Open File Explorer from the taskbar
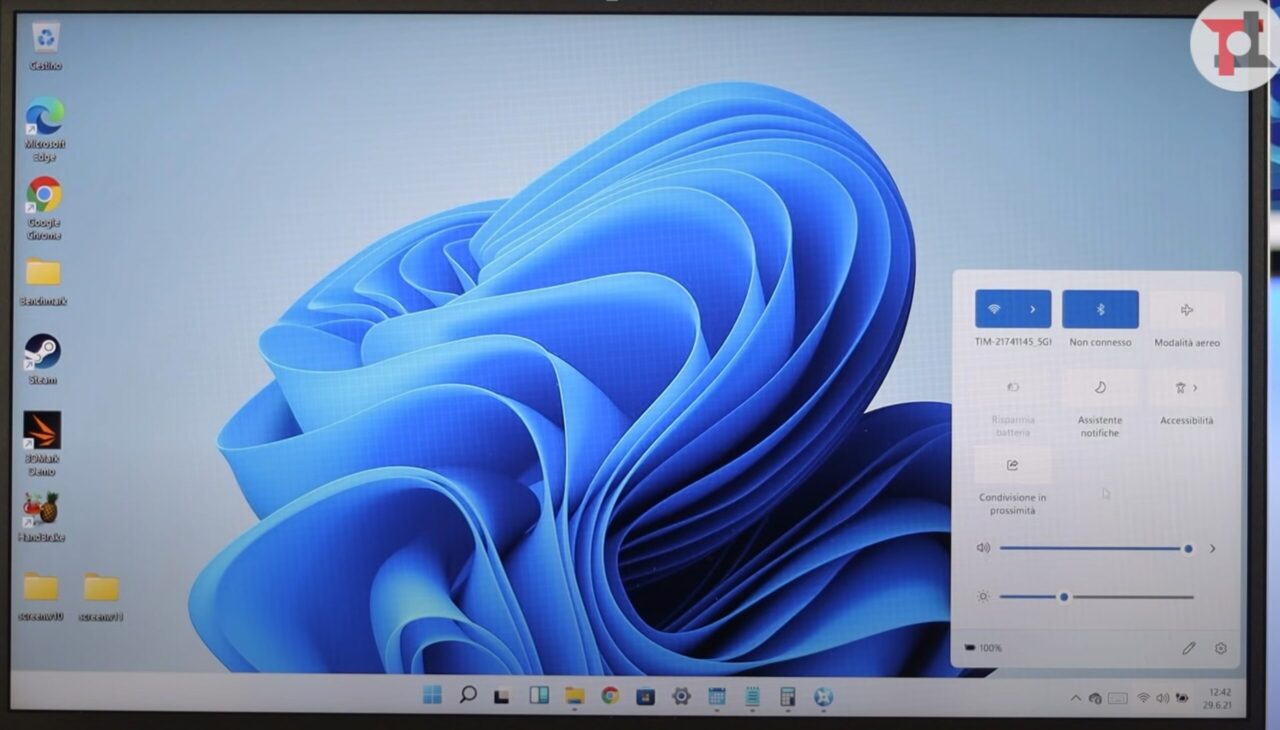The width and height of the screenshot is (1280, 730). [574, 696]
